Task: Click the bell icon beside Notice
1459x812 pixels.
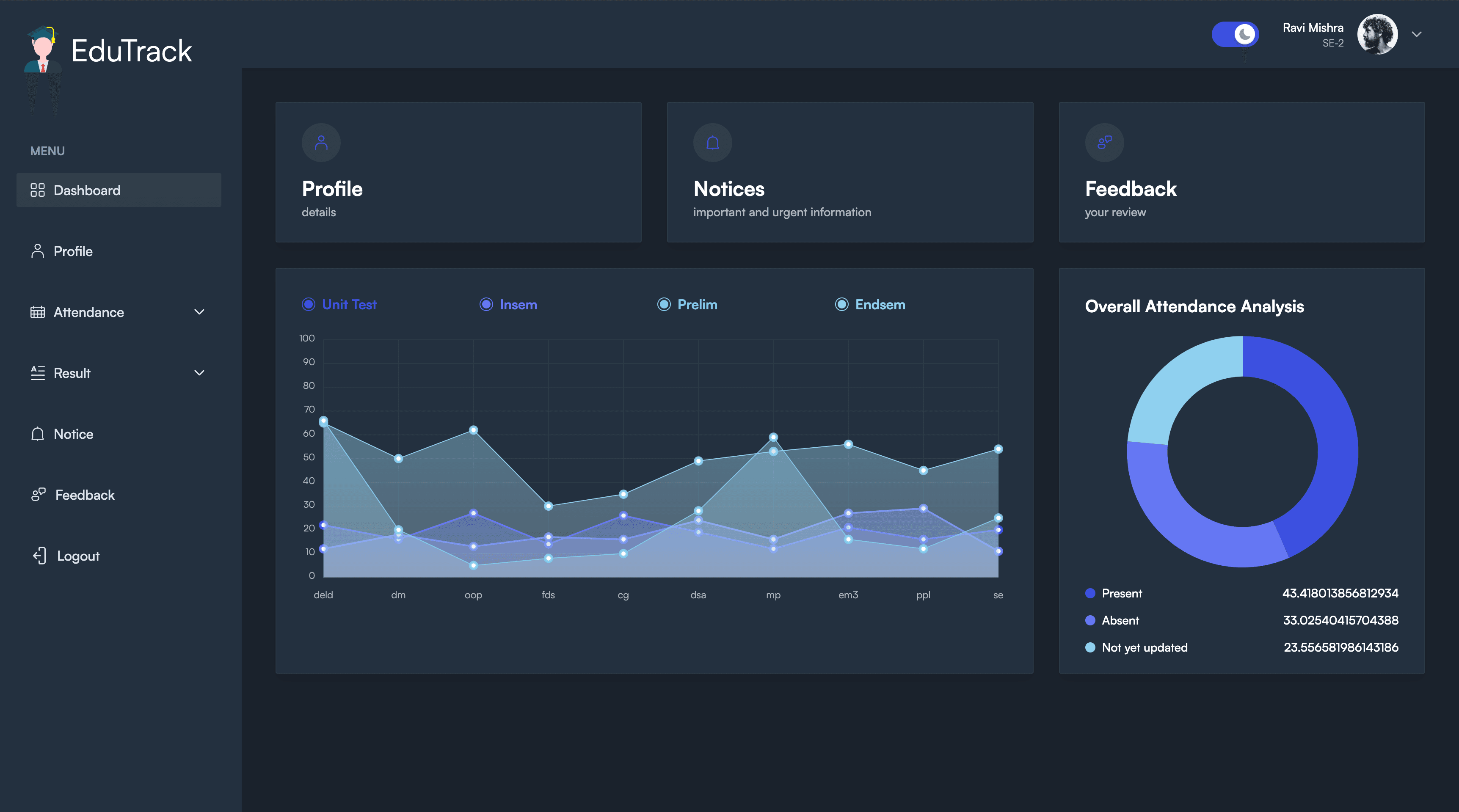Action: [37, 434]
